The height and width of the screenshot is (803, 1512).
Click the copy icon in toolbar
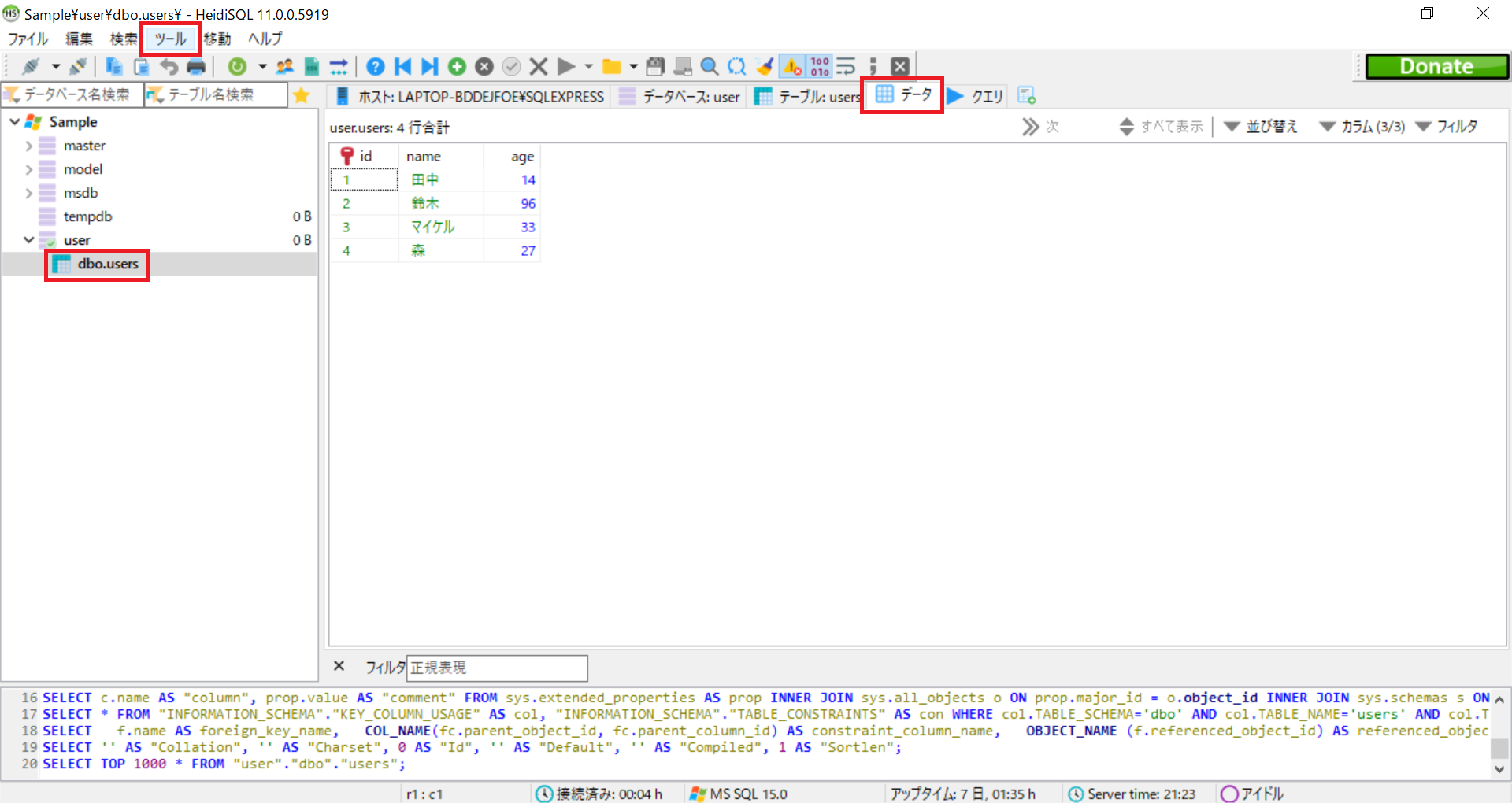[114, 67]
